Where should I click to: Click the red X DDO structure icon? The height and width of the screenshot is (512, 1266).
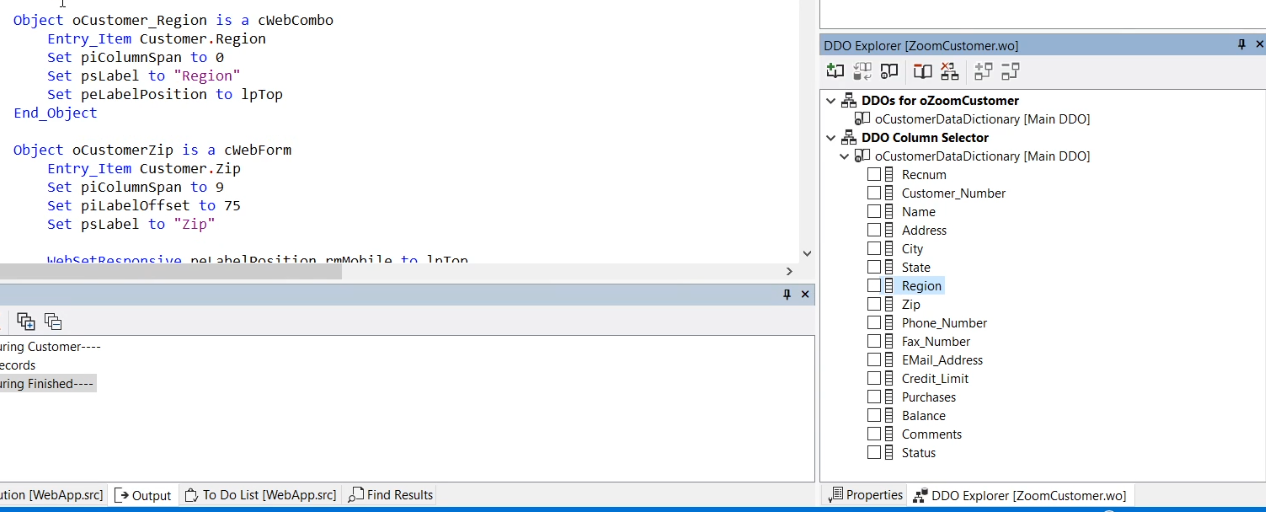coord(949,71)
